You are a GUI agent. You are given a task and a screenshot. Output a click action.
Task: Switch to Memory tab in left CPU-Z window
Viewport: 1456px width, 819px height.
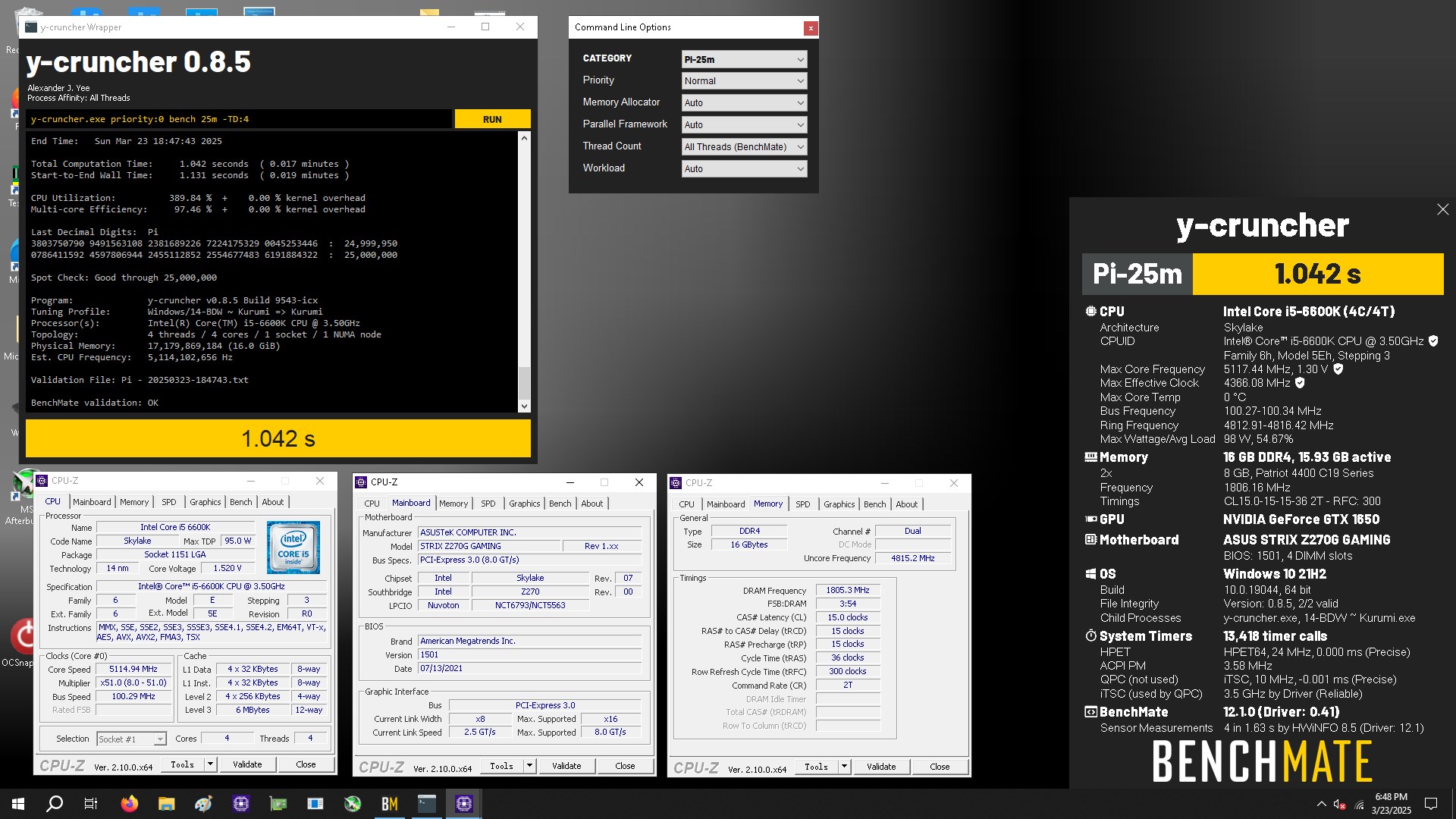[134, 502]
